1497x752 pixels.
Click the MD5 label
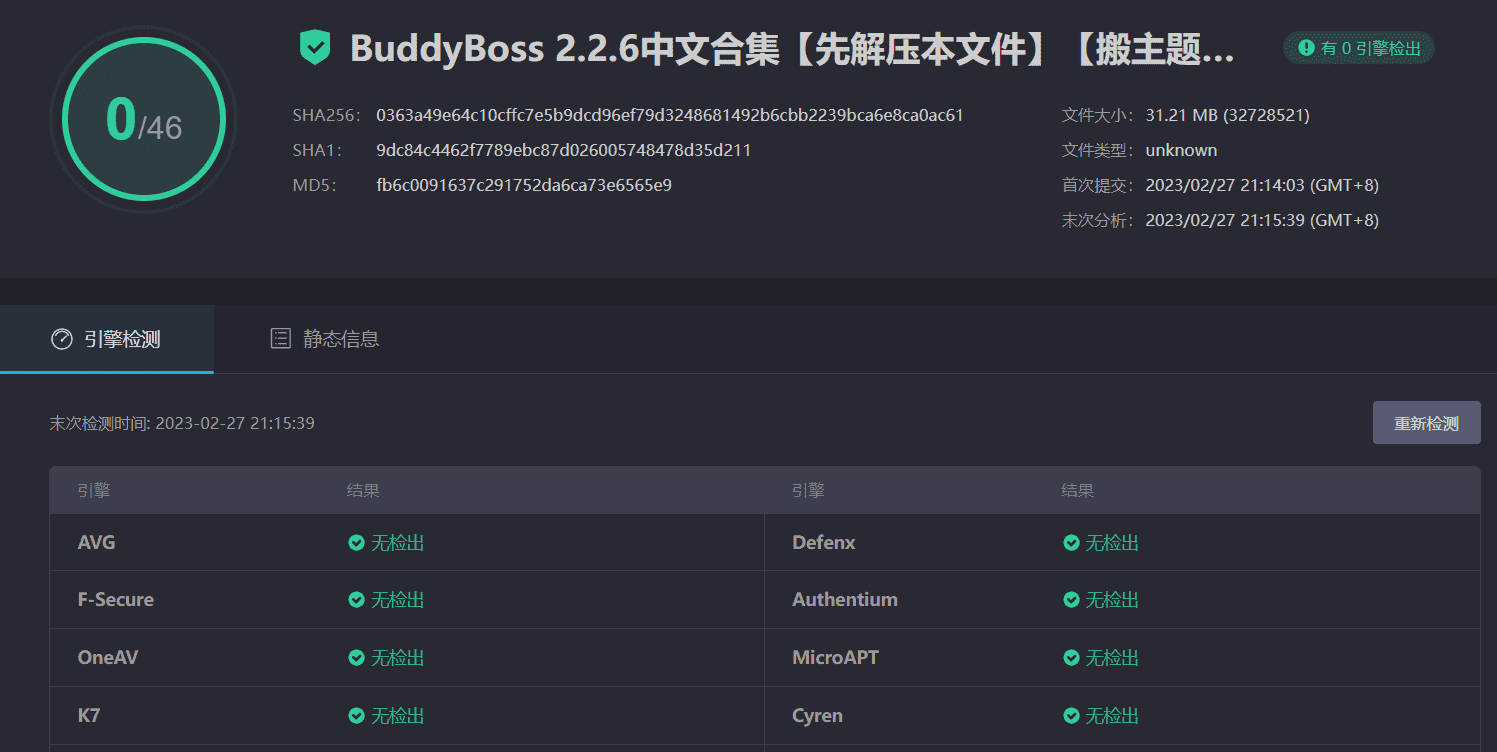click(x=315, y=185)
